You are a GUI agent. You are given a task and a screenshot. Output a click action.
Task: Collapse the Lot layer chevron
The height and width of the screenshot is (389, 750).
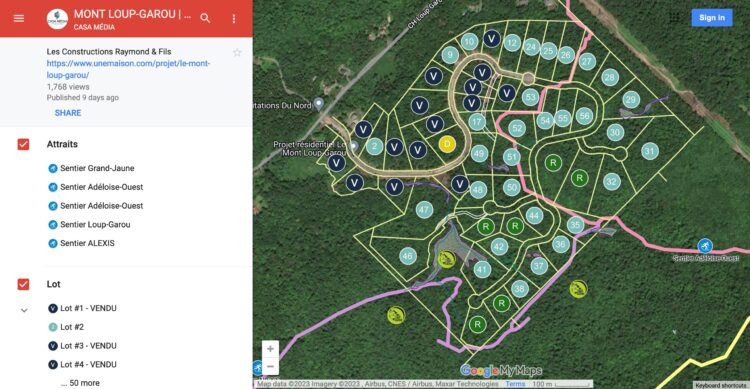coord(24,311)
